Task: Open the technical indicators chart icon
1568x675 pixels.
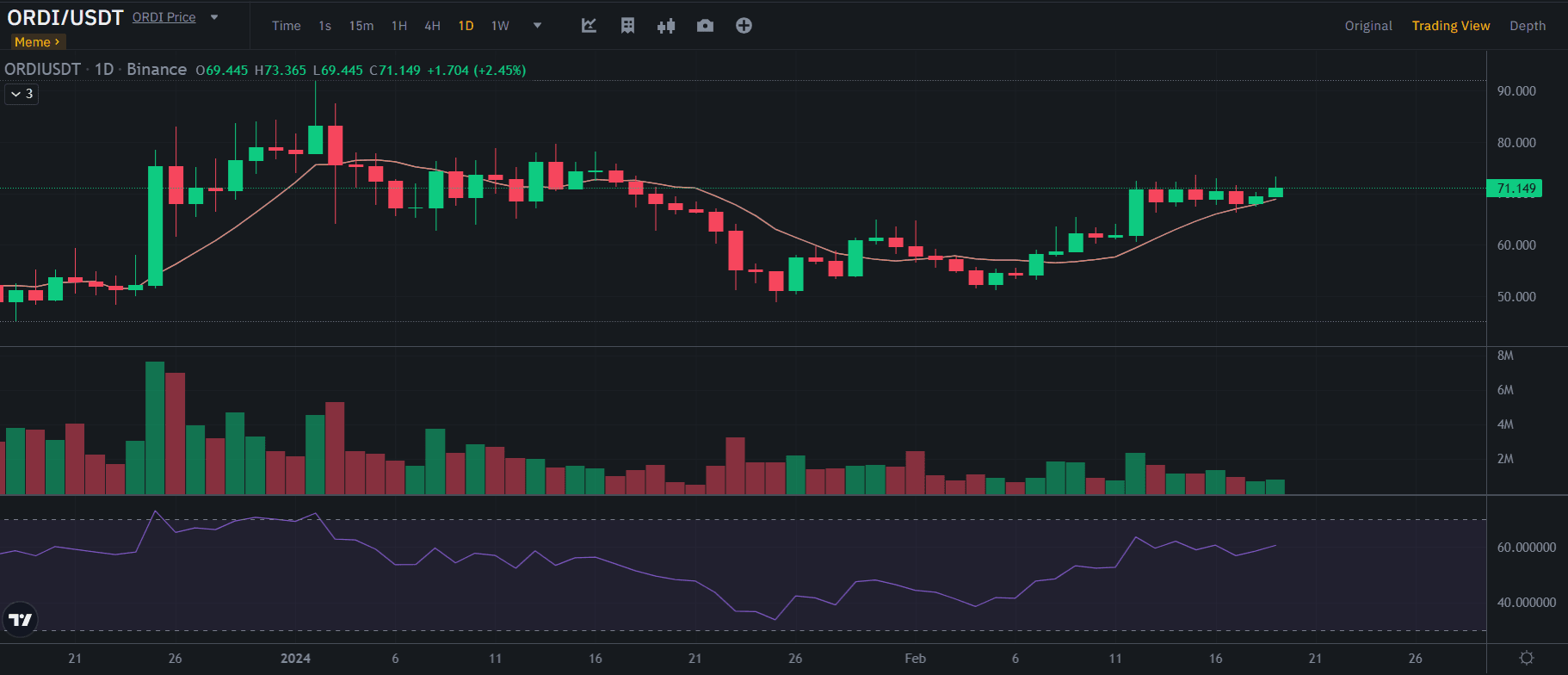Action: [x=589, y=26]
